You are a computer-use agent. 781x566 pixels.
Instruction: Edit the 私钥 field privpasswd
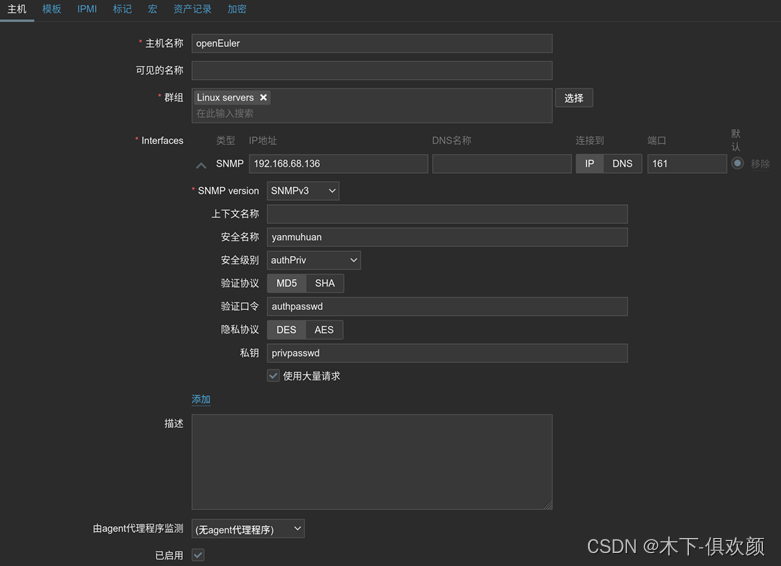point(447,353)
